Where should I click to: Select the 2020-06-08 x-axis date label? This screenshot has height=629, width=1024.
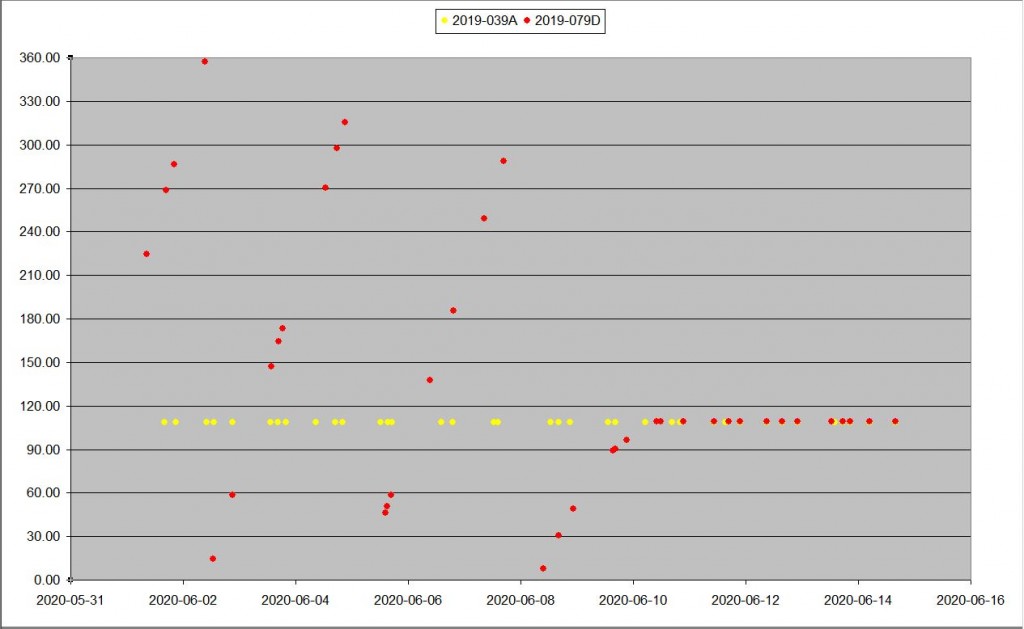520,601
